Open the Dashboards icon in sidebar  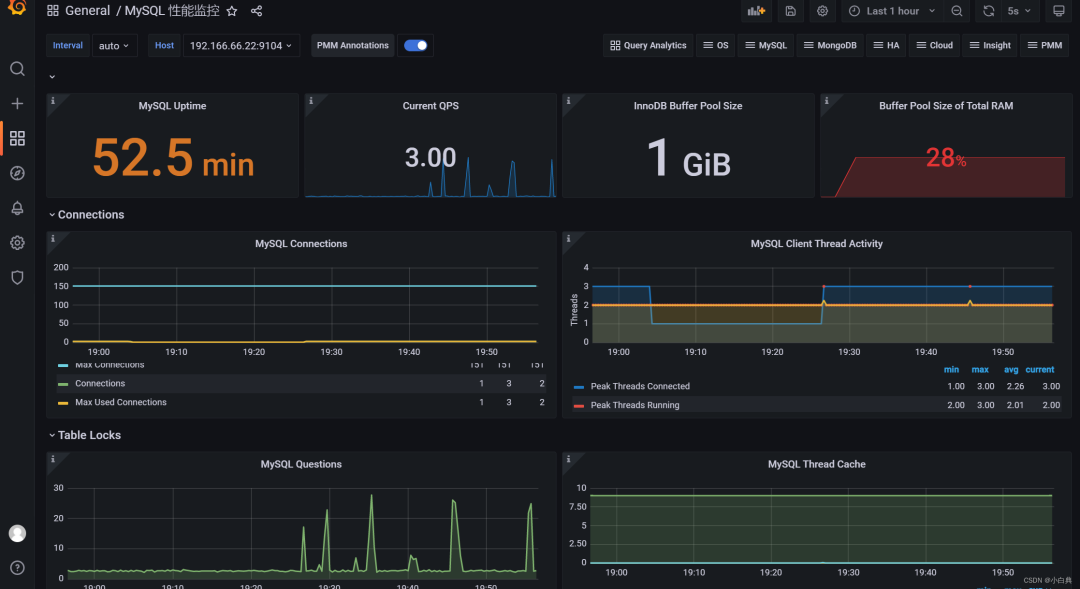coord(17,138)
